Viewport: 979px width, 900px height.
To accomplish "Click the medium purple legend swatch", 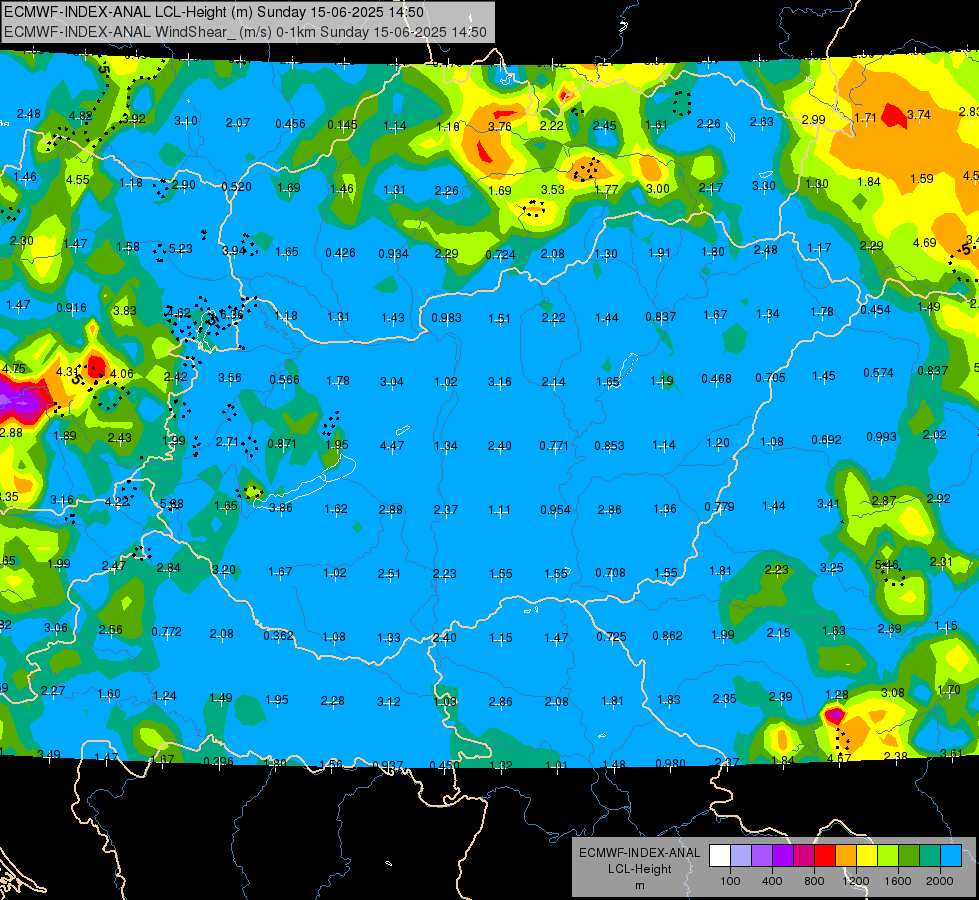I will (x=762, y=856).
